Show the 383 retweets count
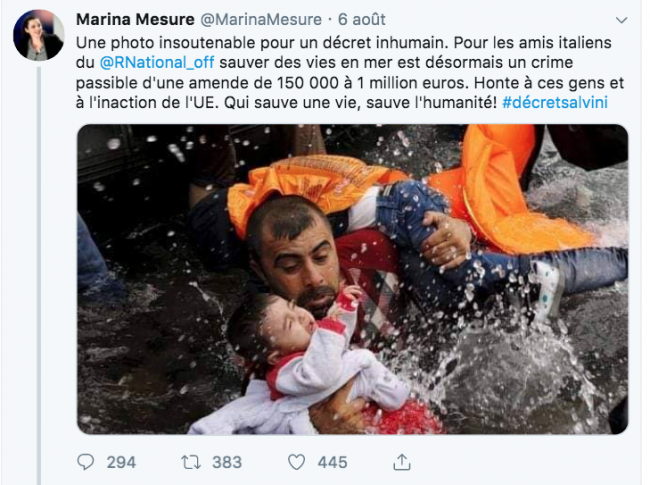The height and width of the screenshot is (485, 650). point(227,462)
